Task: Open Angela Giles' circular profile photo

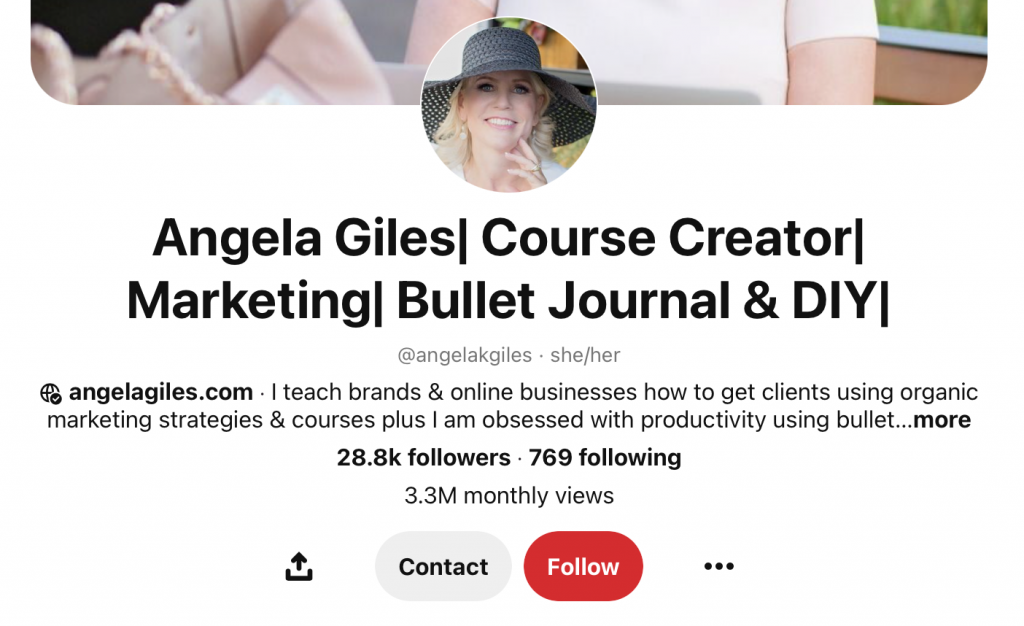Action: tap(509, 104)
